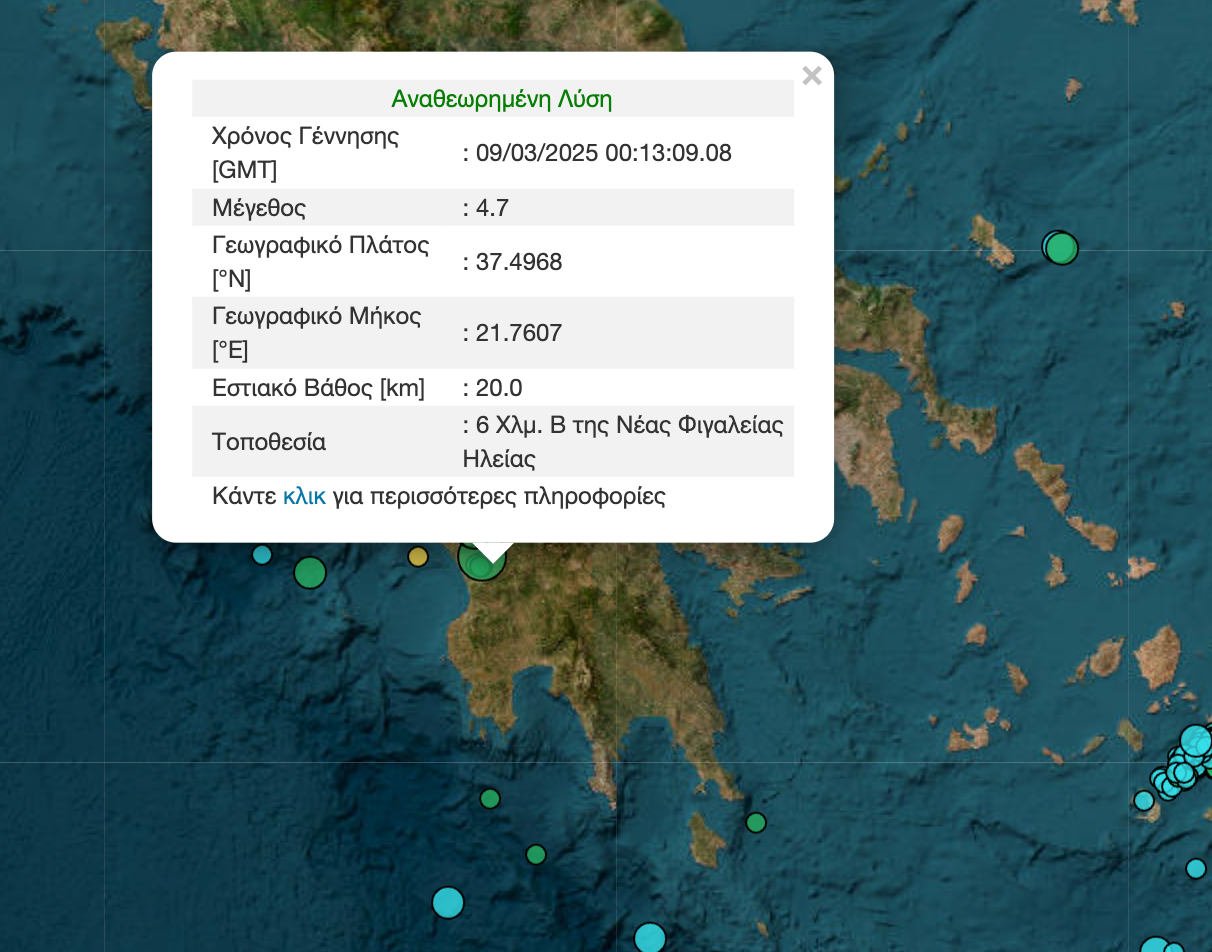The image size is (1212, 952).
Task: Click the location text Νέας Φιγαλείας Ηλείας
Action: click(x=623, y=442)
